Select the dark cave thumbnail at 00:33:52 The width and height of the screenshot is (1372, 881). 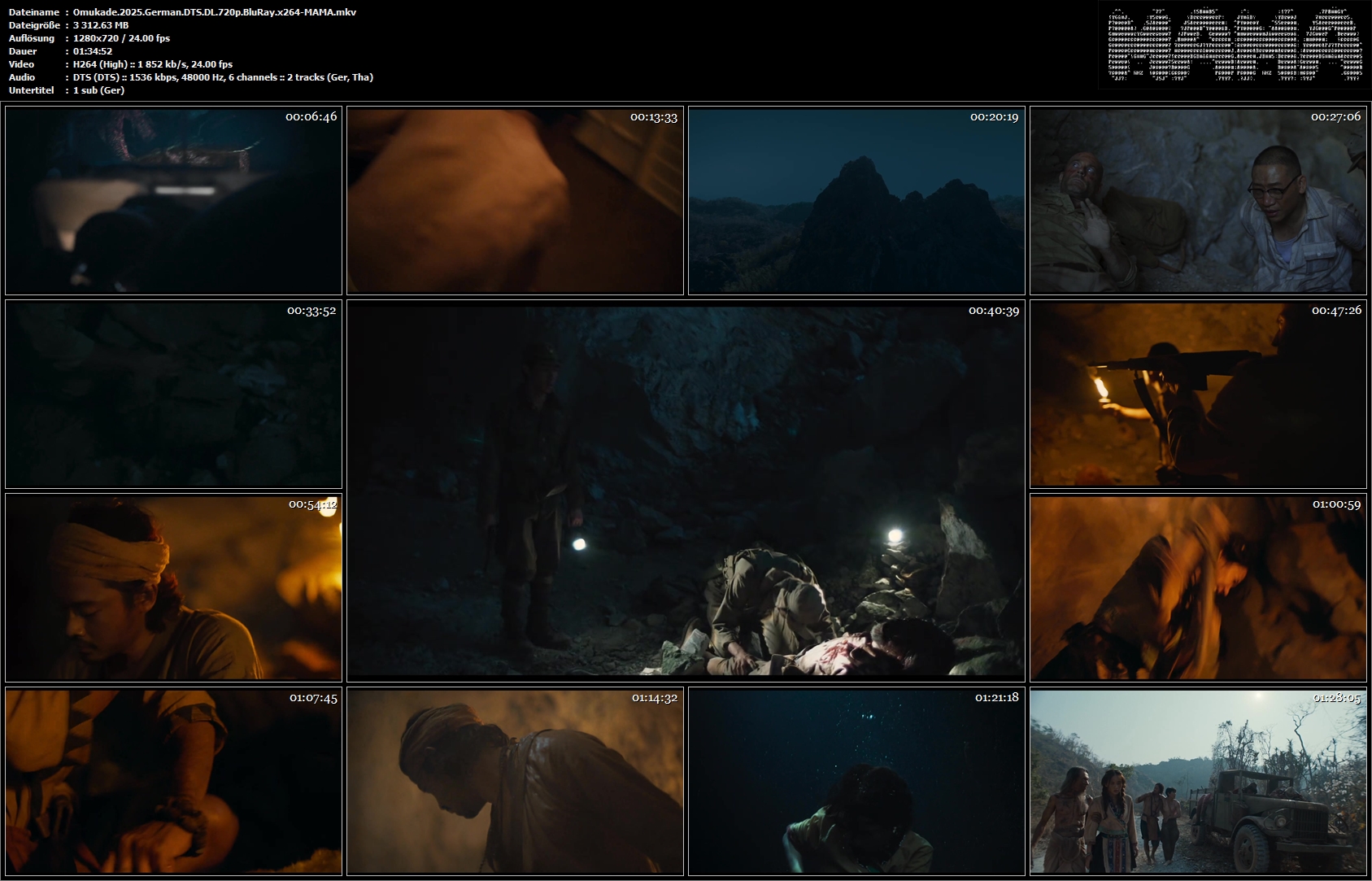click(173, 394)
